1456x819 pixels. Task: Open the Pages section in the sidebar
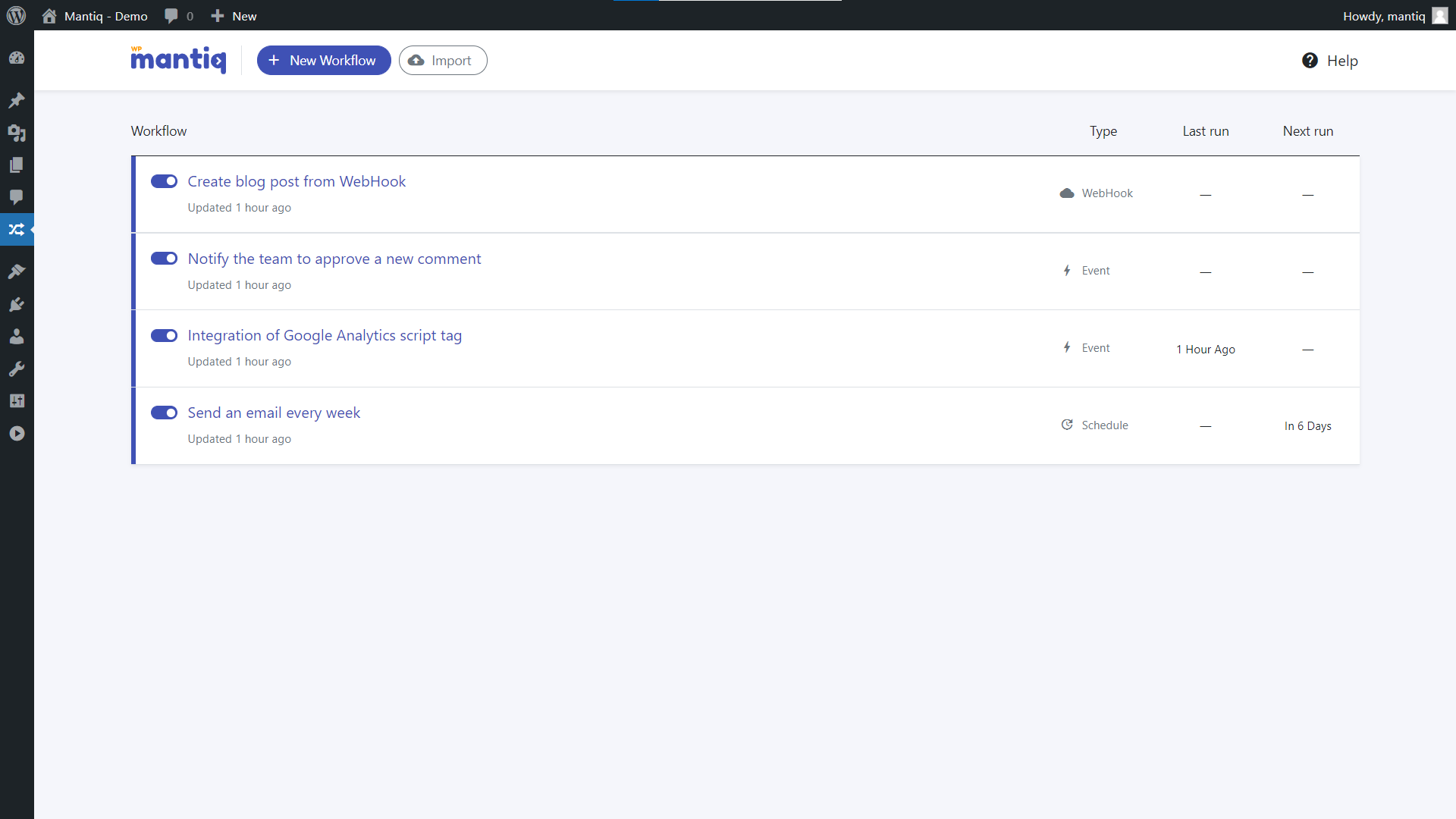(17, 165)
